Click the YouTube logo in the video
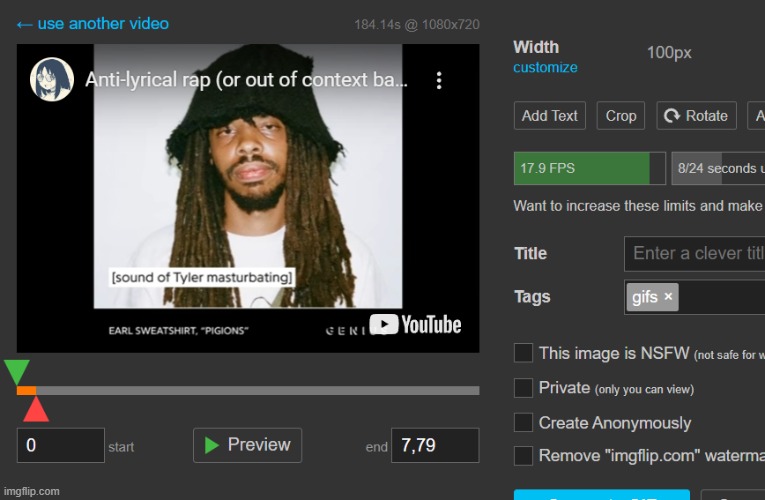765x500 pixels. point(415,325)
